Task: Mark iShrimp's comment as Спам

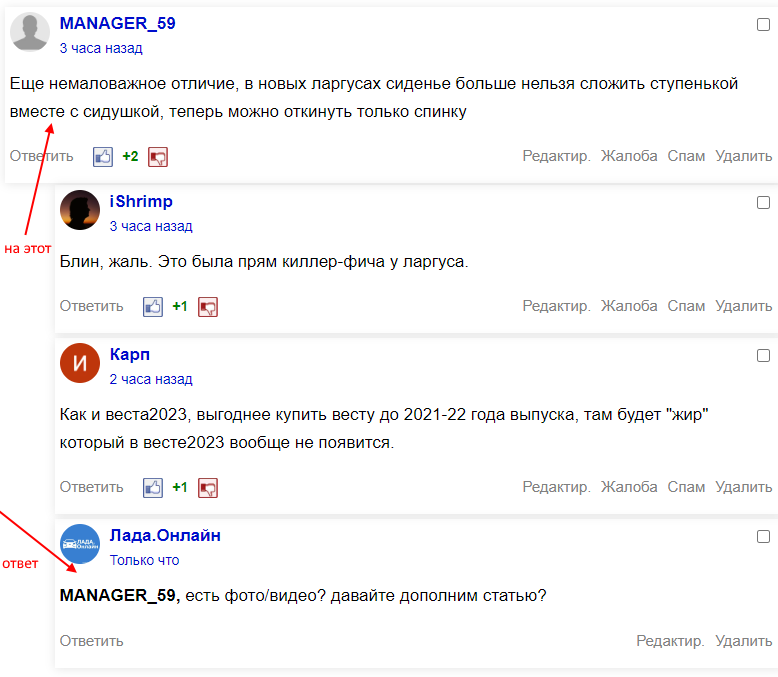Action: click(686, 306)
